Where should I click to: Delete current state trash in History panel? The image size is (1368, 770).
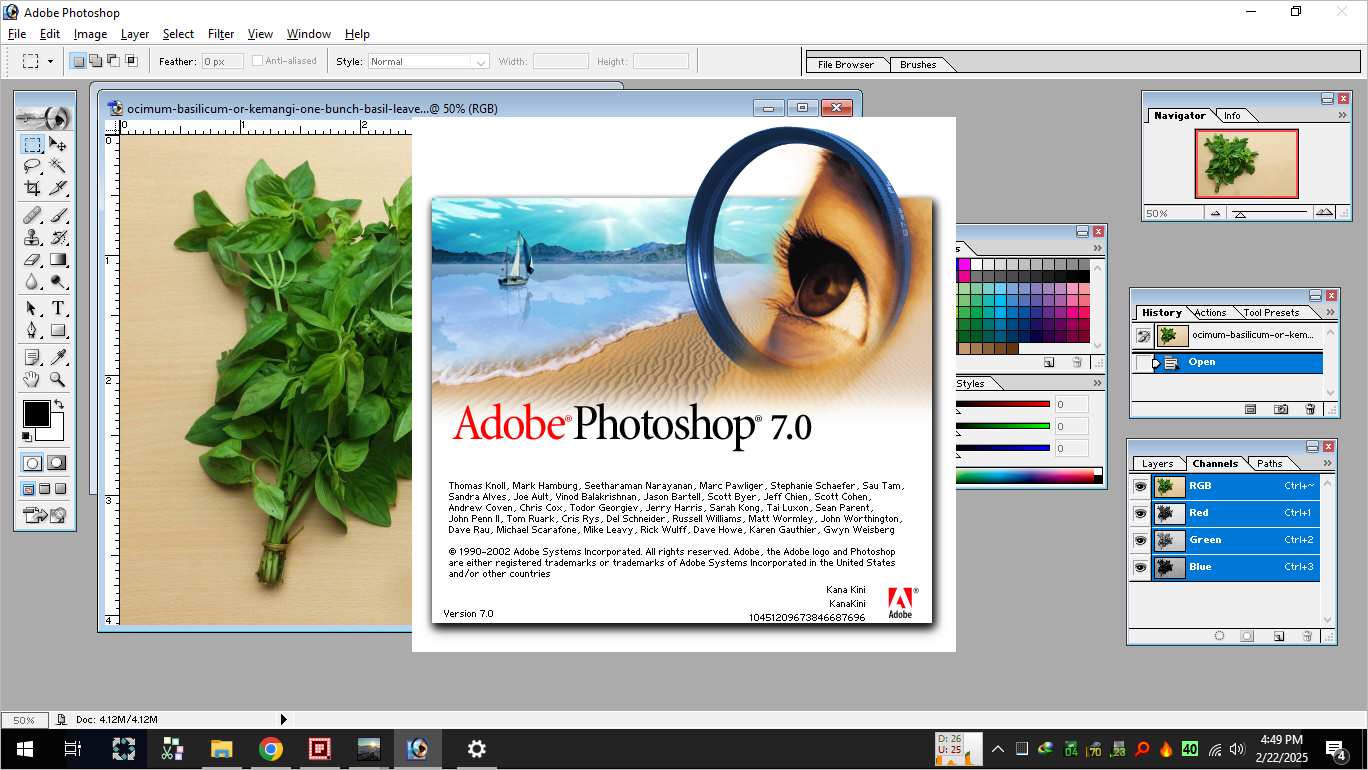click(1310, 409)
